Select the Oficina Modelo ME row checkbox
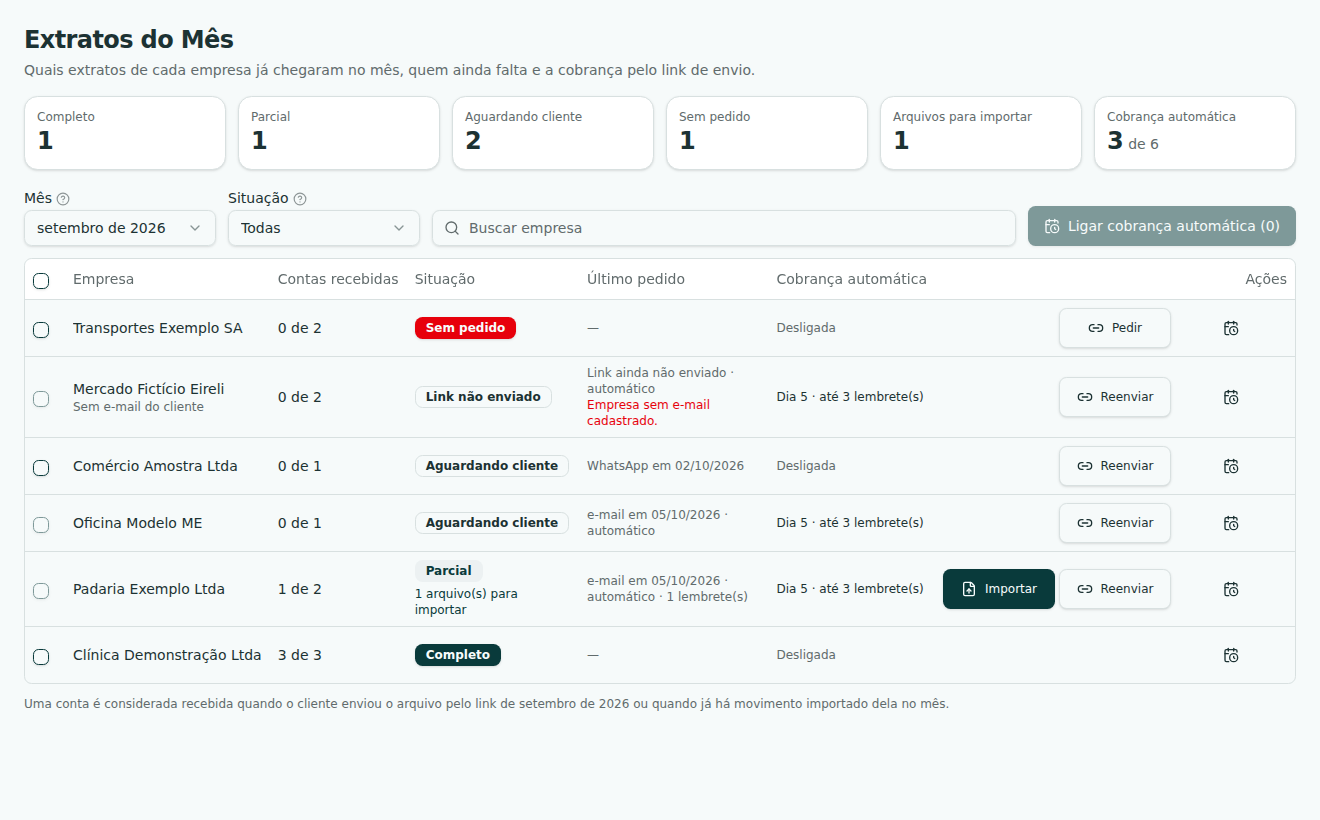 point(41,524)
